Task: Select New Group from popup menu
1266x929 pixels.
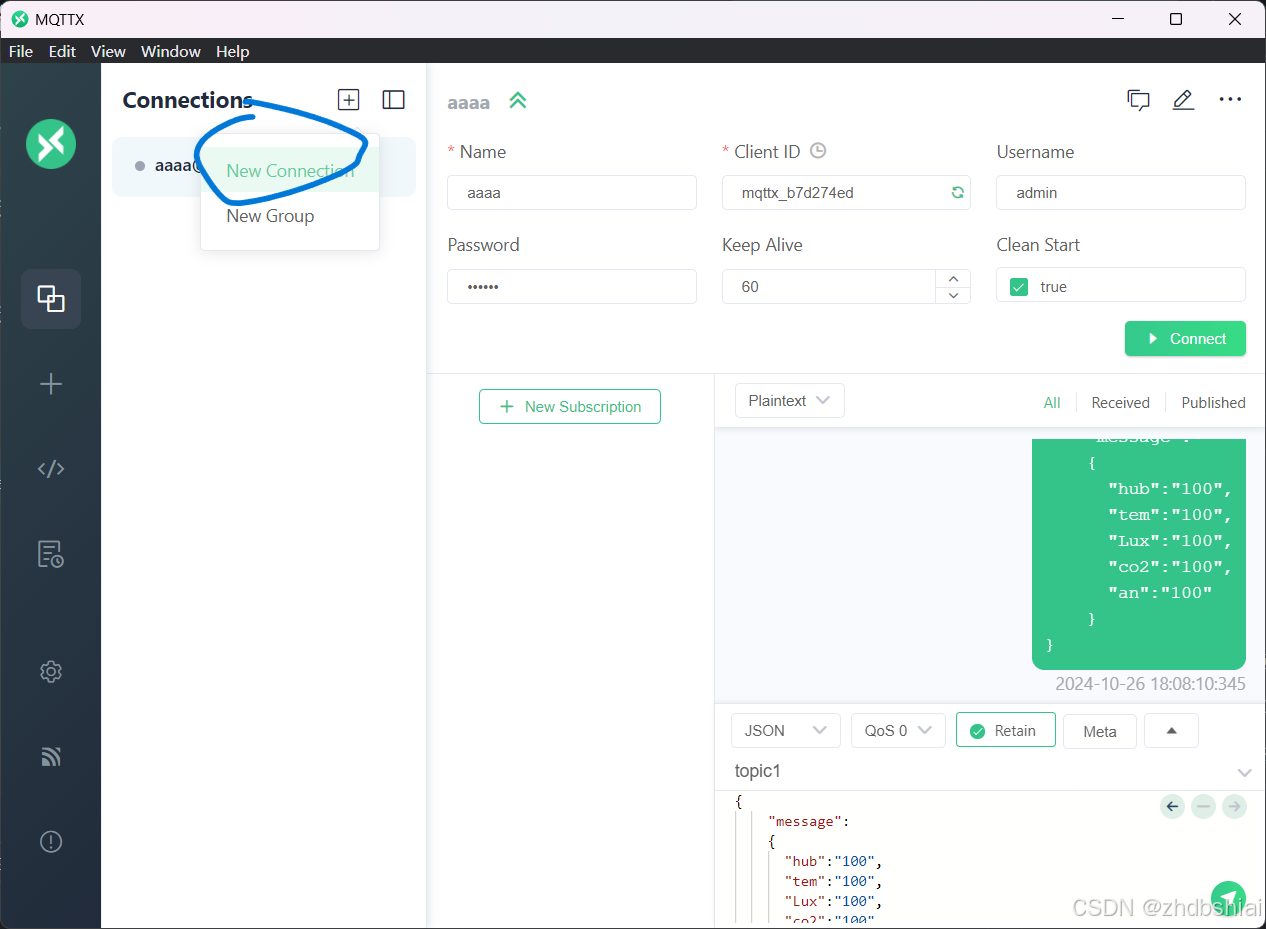Action: (x=290, y=216)
